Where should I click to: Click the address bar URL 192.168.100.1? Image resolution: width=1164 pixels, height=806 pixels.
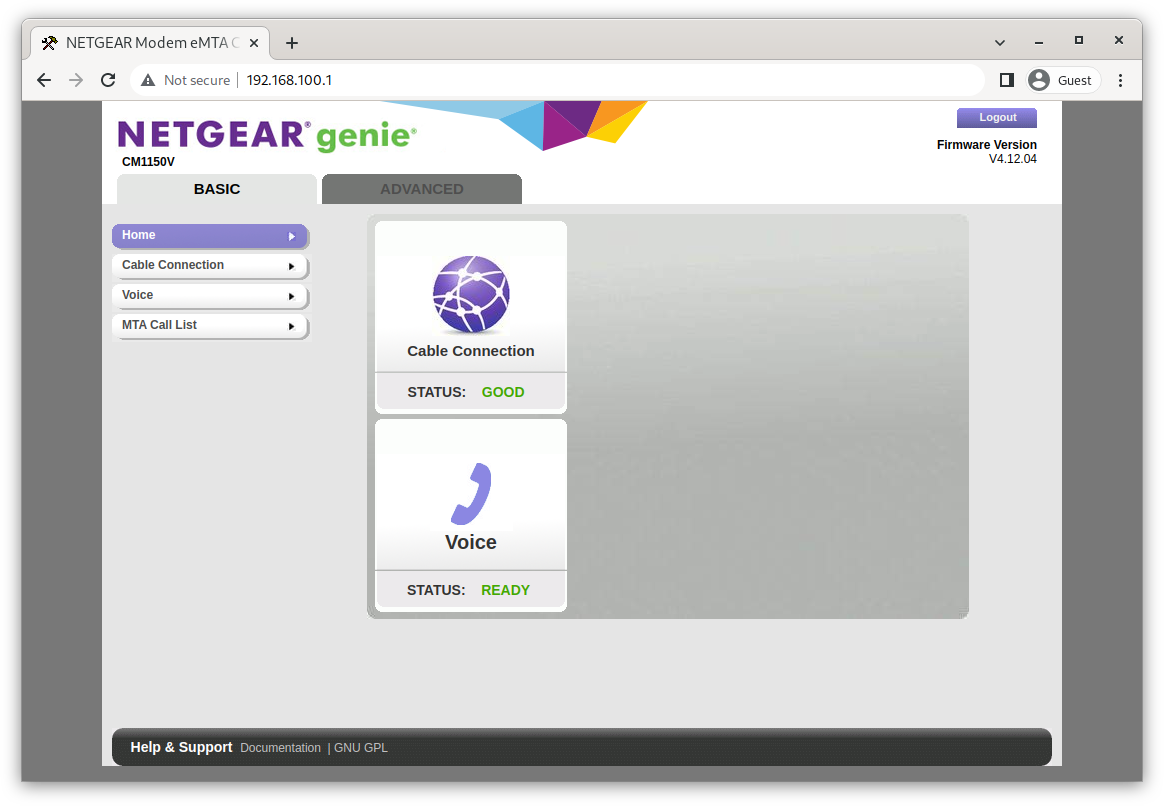point(290,80)
